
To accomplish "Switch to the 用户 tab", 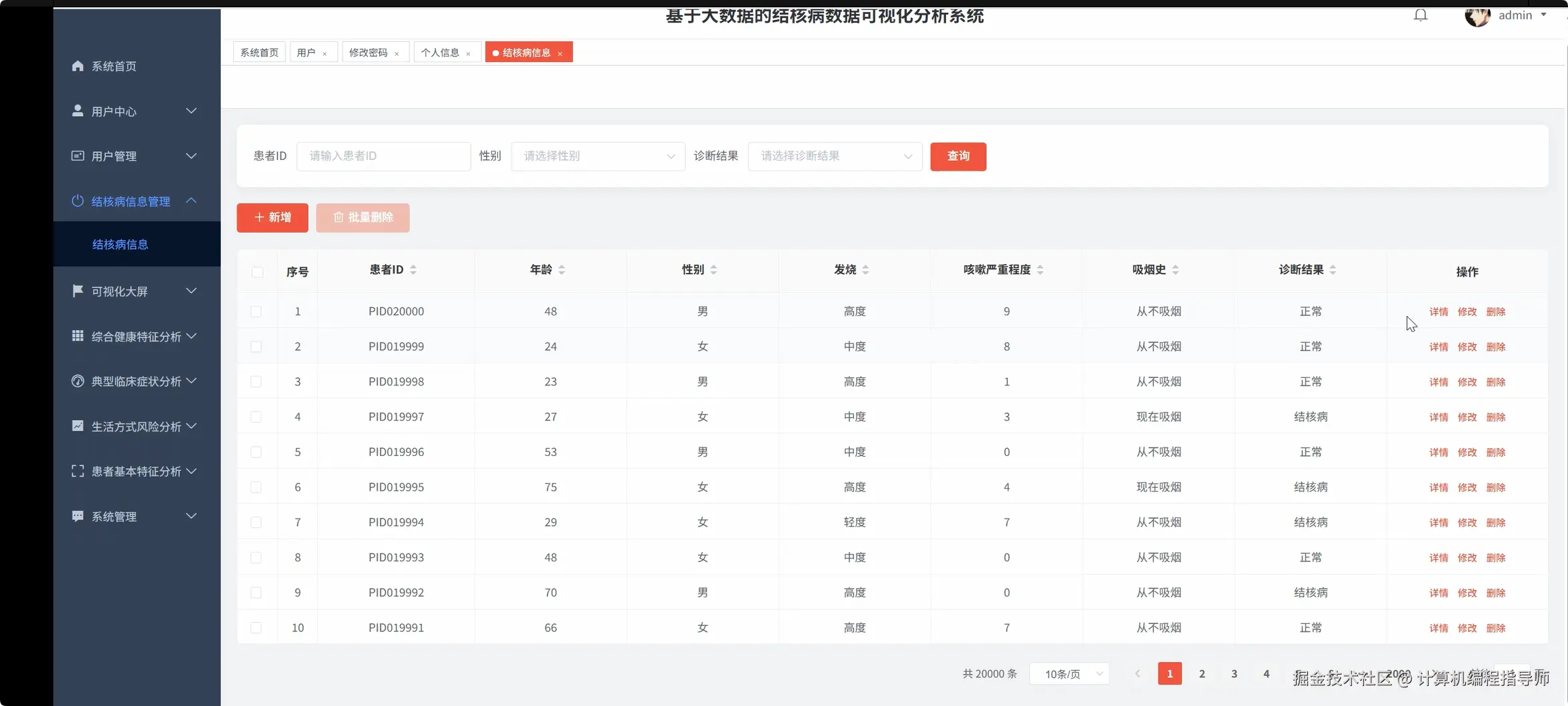I will (306, 51).
